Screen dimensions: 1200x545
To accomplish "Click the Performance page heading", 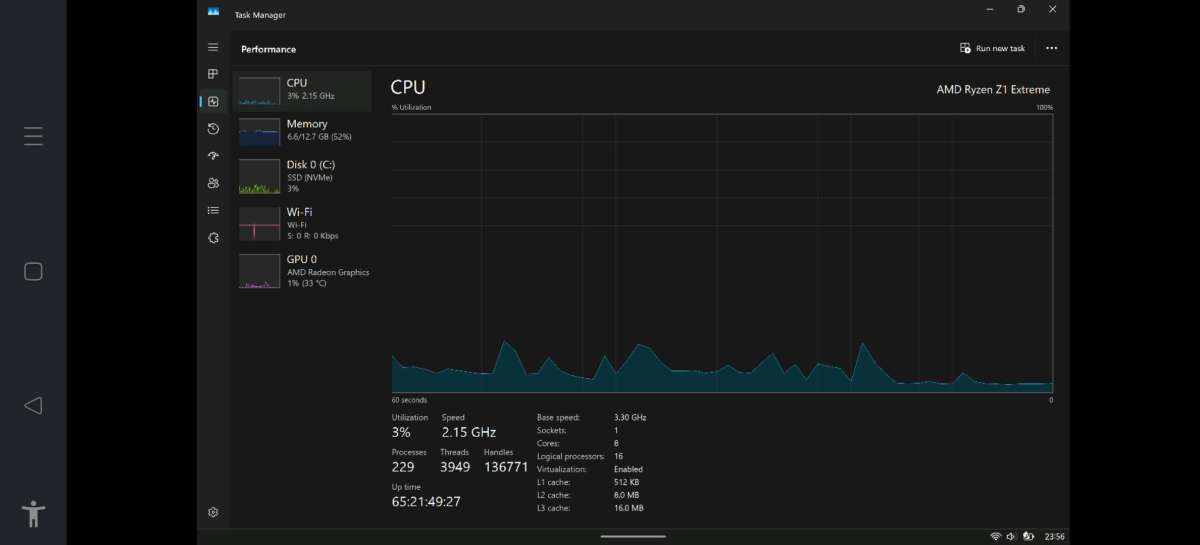I will coord(268,49).
